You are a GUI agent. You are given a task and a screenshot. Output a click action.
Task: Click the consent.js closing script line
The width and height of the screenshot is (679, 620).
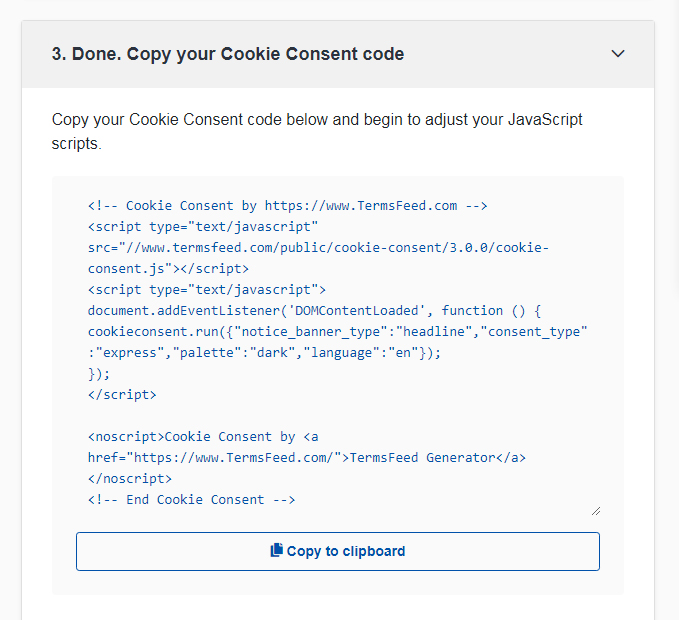pos(168,269)
